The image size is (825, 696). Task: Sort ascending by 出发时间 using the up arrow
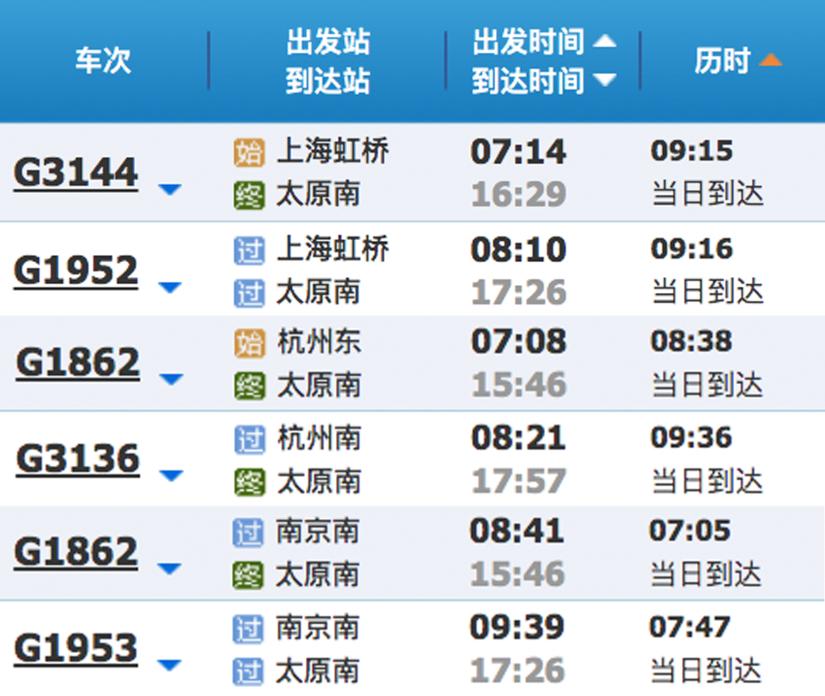pos(604,42)
